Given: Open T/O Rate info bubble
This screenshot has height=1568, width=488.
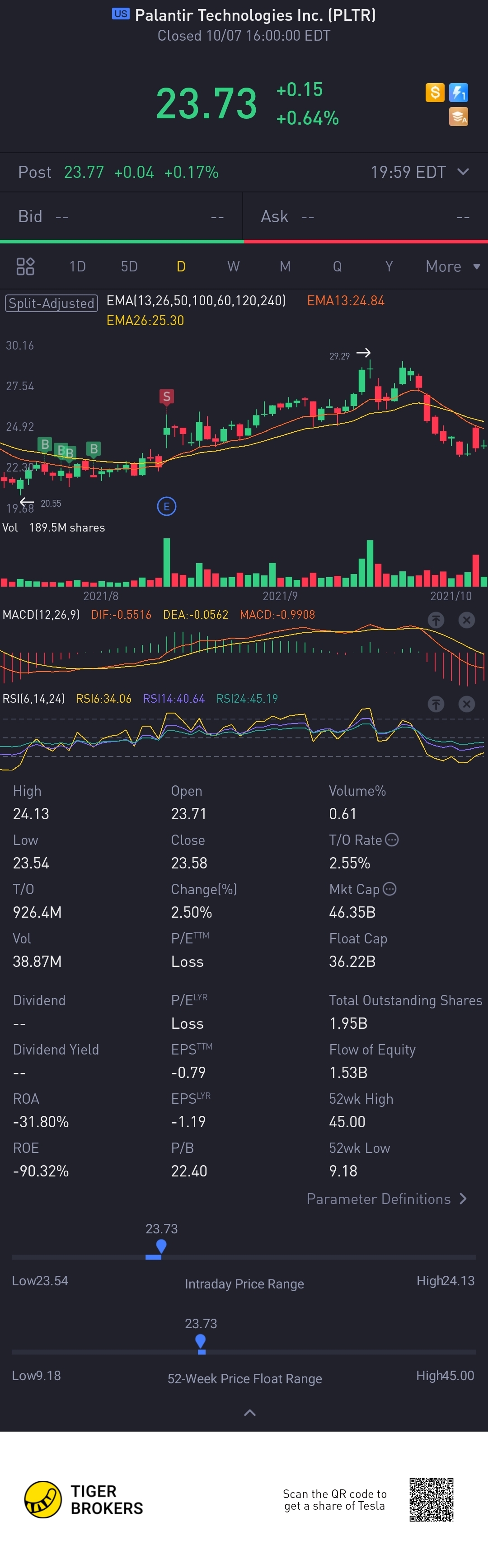Looking at the screenshot, I should [x=392, y=840].
